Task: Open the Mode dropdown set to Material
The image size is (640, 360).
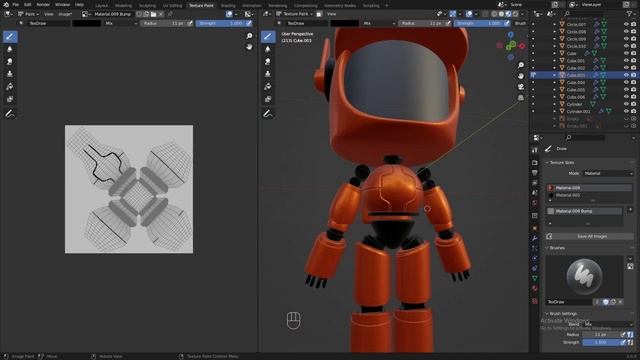Action: (608, 173)
